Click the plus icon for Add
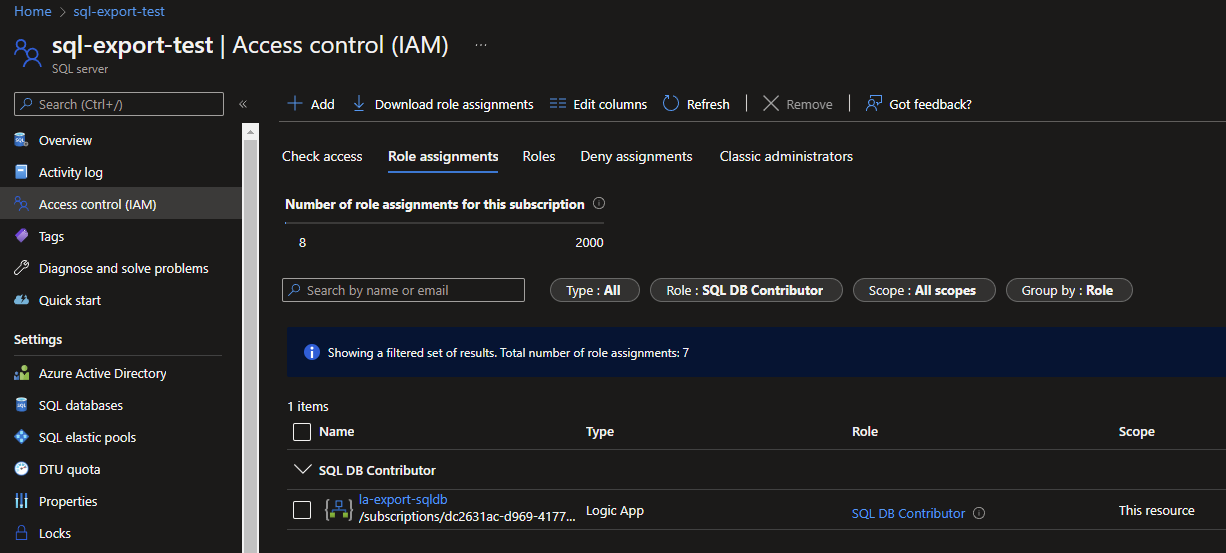This screenshot has width=1226, height=553. 295,103
